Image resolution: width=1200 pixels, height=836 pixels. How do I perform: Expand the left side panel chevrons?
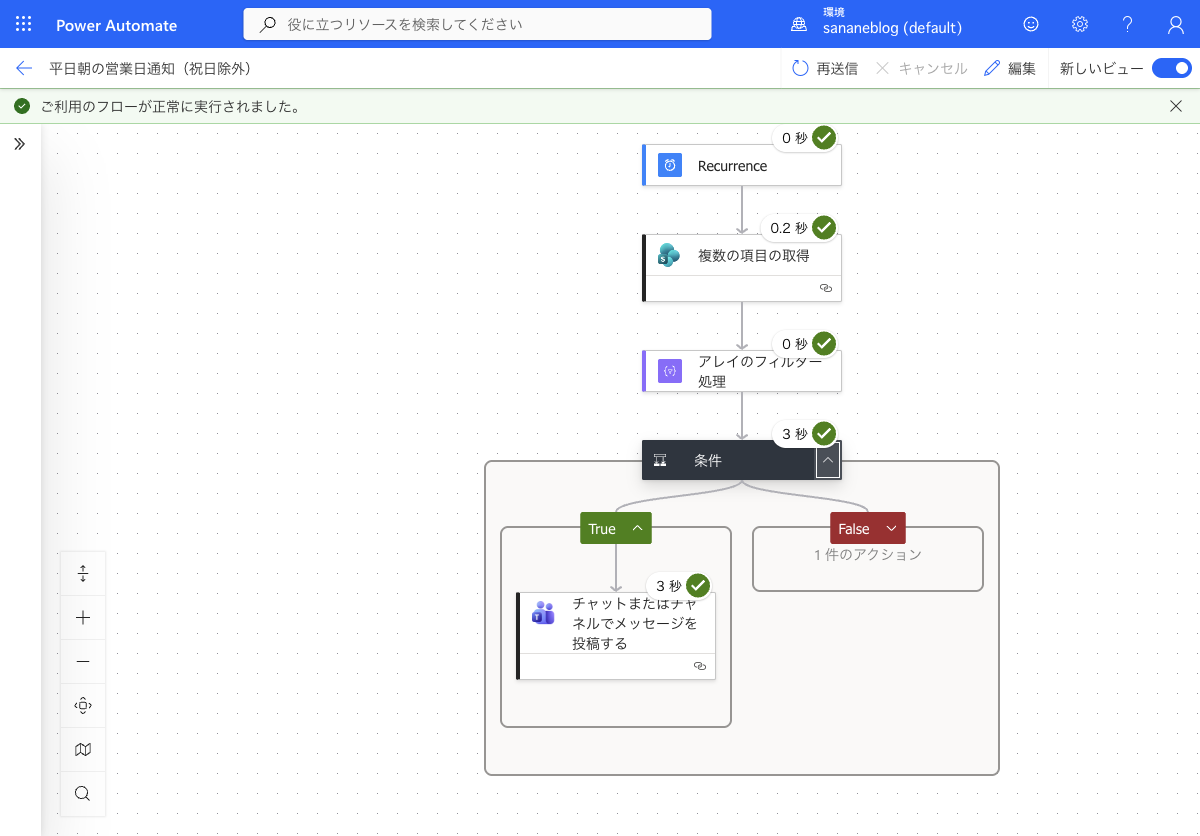pyautogui.click(x=20, y=144)
